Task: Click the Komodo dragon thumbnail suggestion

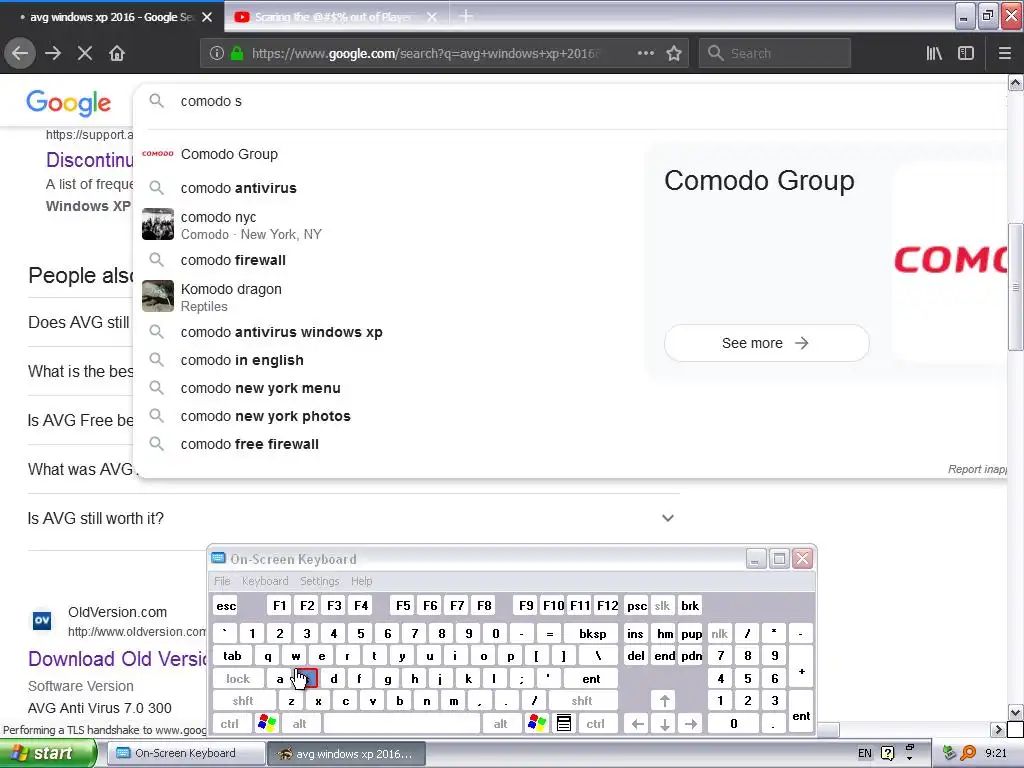Action: click(x=158, y=296)
